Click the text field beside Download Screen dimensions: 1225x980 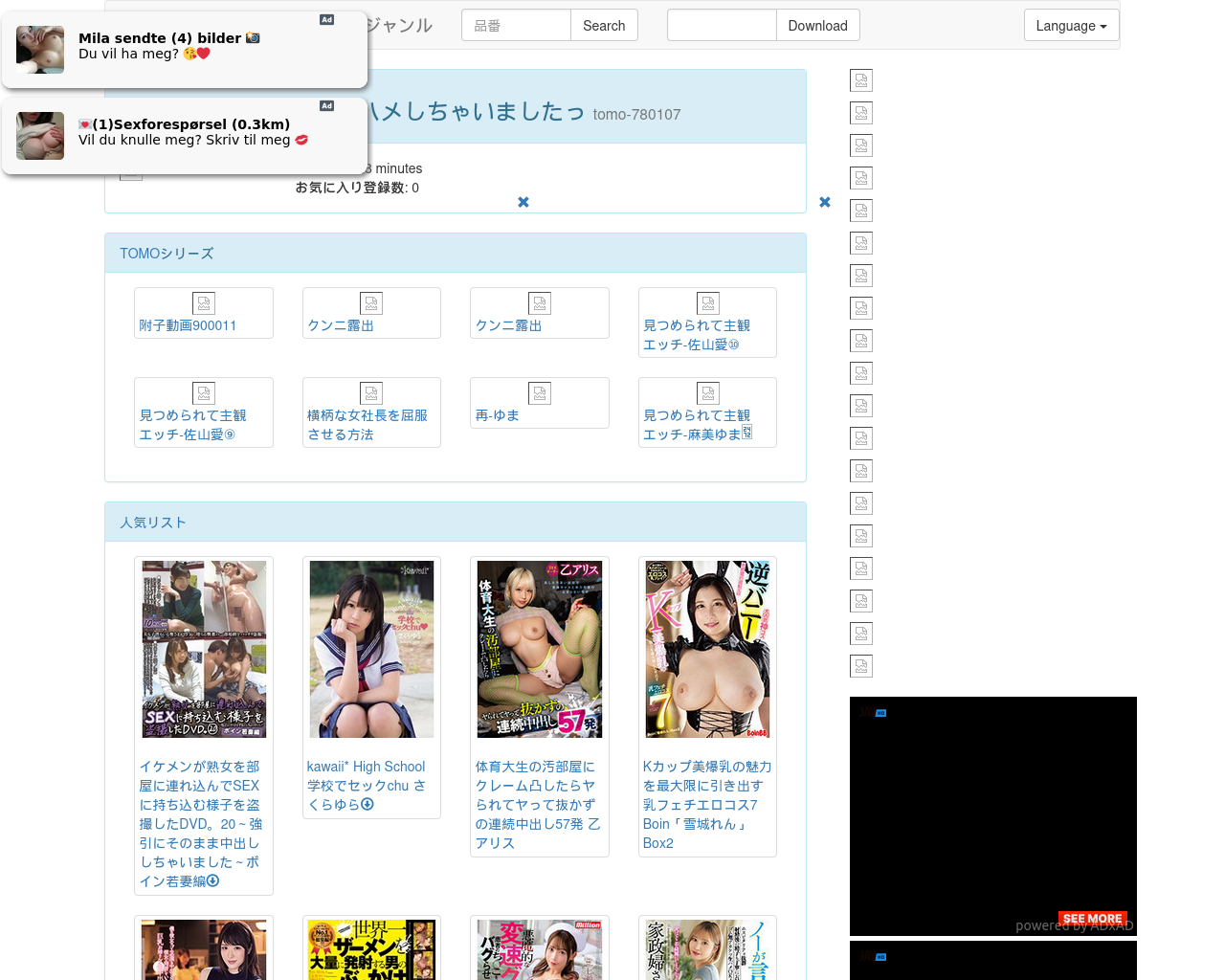point(722,26)
